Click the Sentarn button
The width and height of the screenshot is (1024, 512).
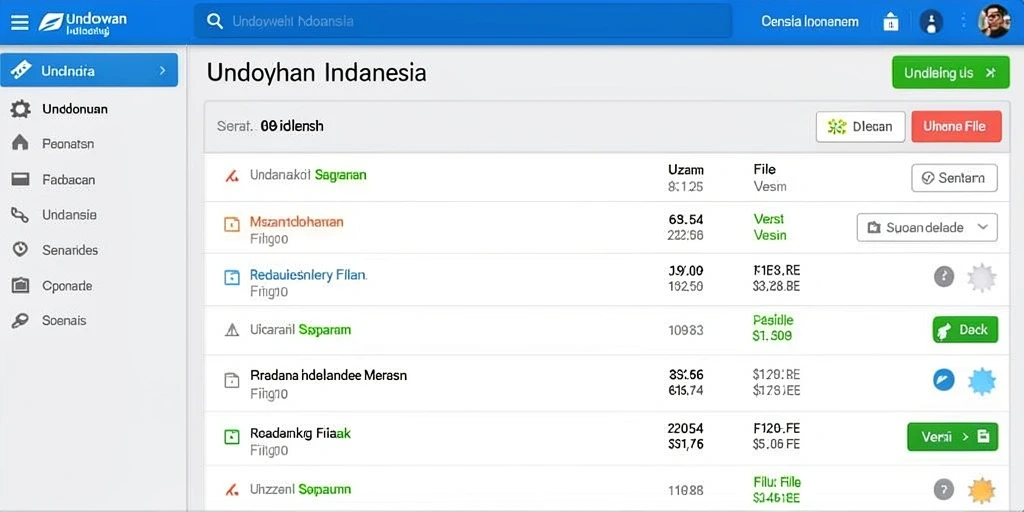954,178
